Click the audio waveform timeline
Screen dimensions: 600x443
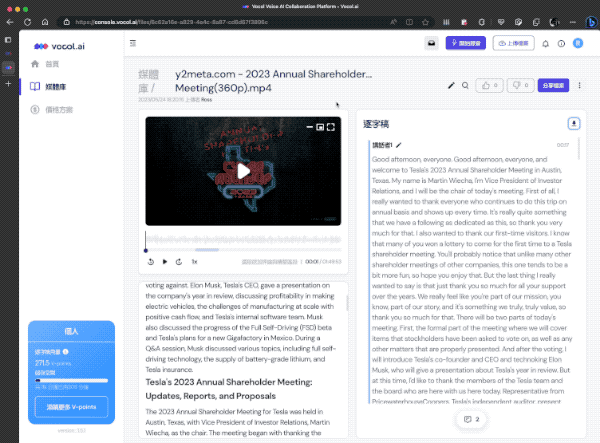pyautogui.click(x=243, y=239)
